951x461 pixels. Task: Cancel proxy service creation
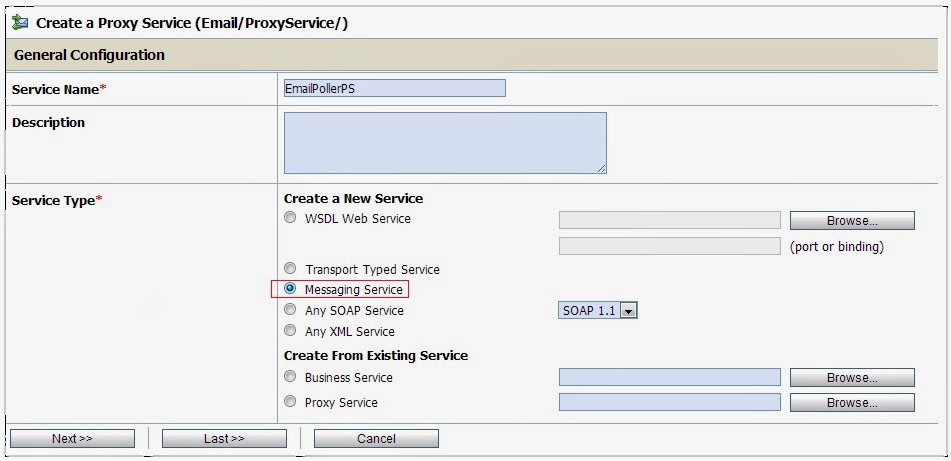point(376,439)
